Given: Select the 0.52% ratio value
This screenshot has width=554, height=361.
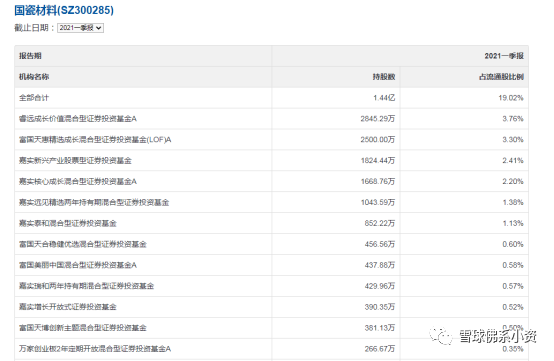Looking at the screenshot, I should [x=513, y=307].
